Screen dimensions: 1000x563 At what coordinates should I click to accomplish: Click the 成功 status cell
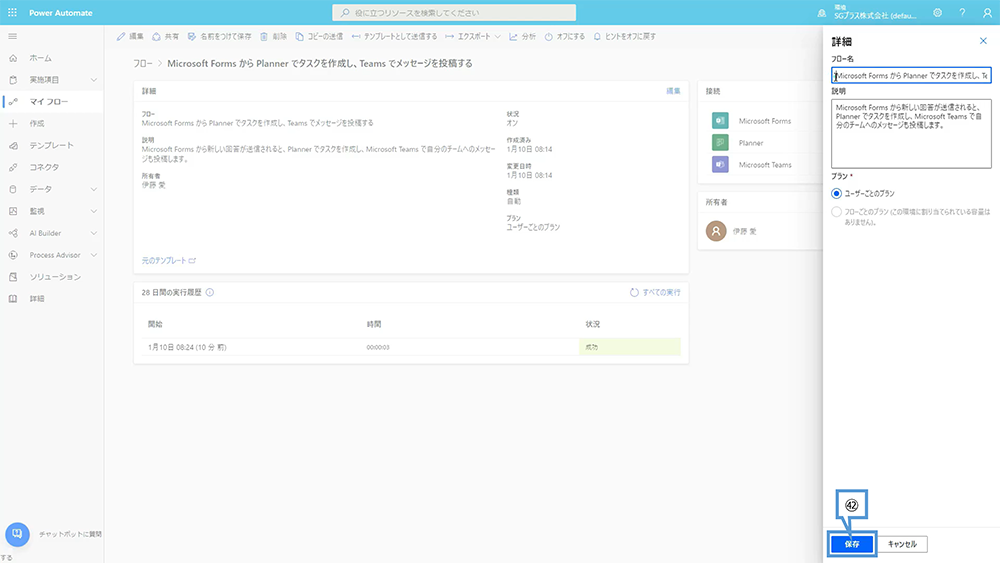click(x=629, y=347)
